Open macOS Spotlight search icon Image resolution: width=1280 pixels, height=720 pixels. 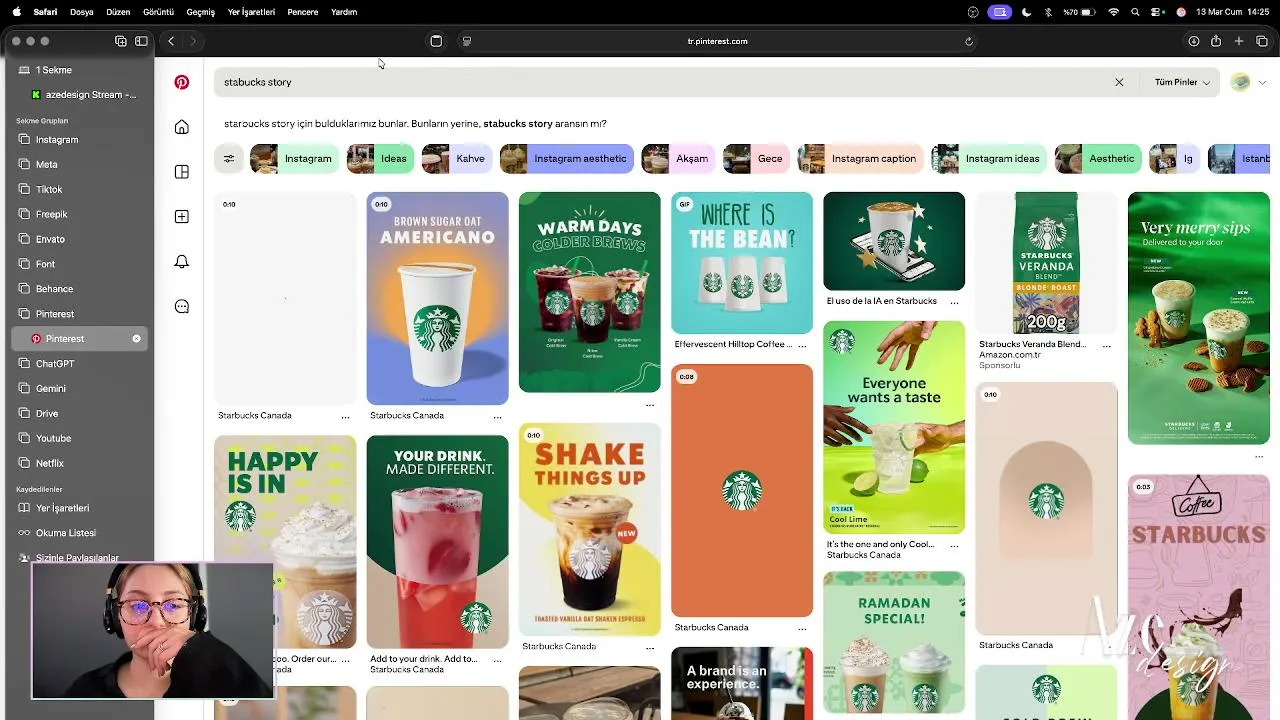tap(1135, 12)
